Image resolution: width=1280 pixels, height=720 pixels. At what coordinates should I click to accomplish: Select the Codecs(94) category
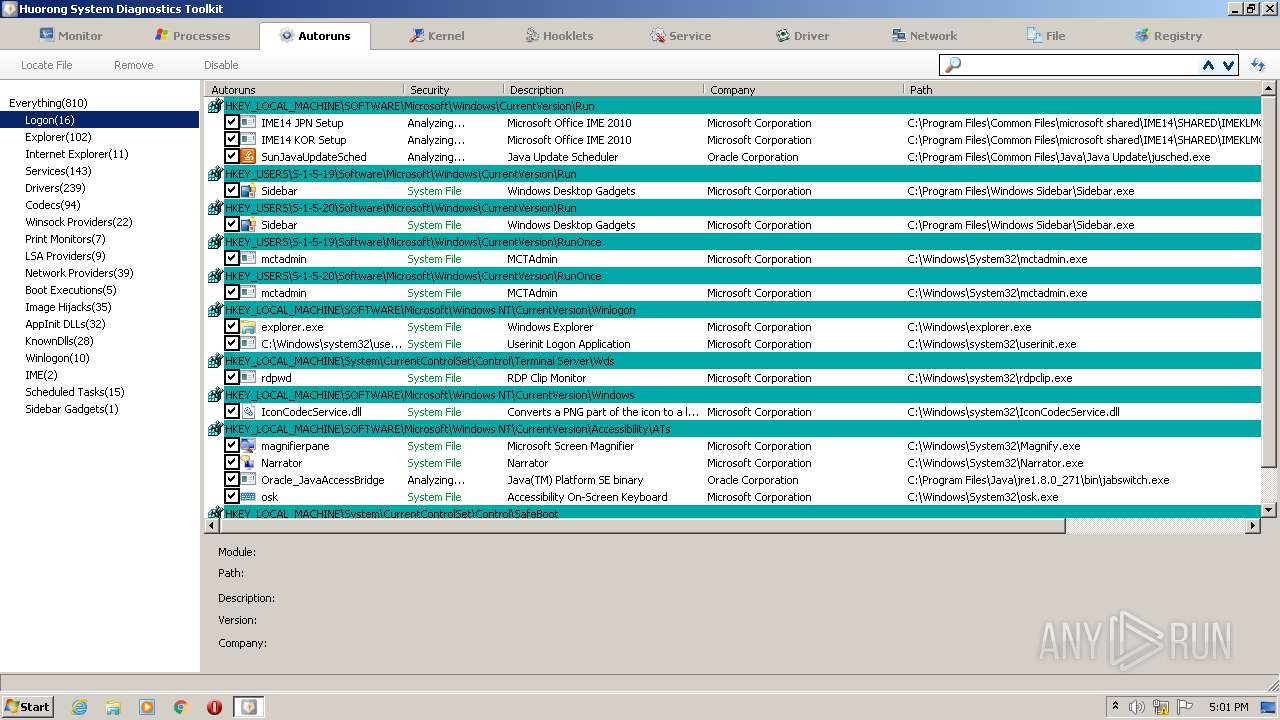(53, 205)
